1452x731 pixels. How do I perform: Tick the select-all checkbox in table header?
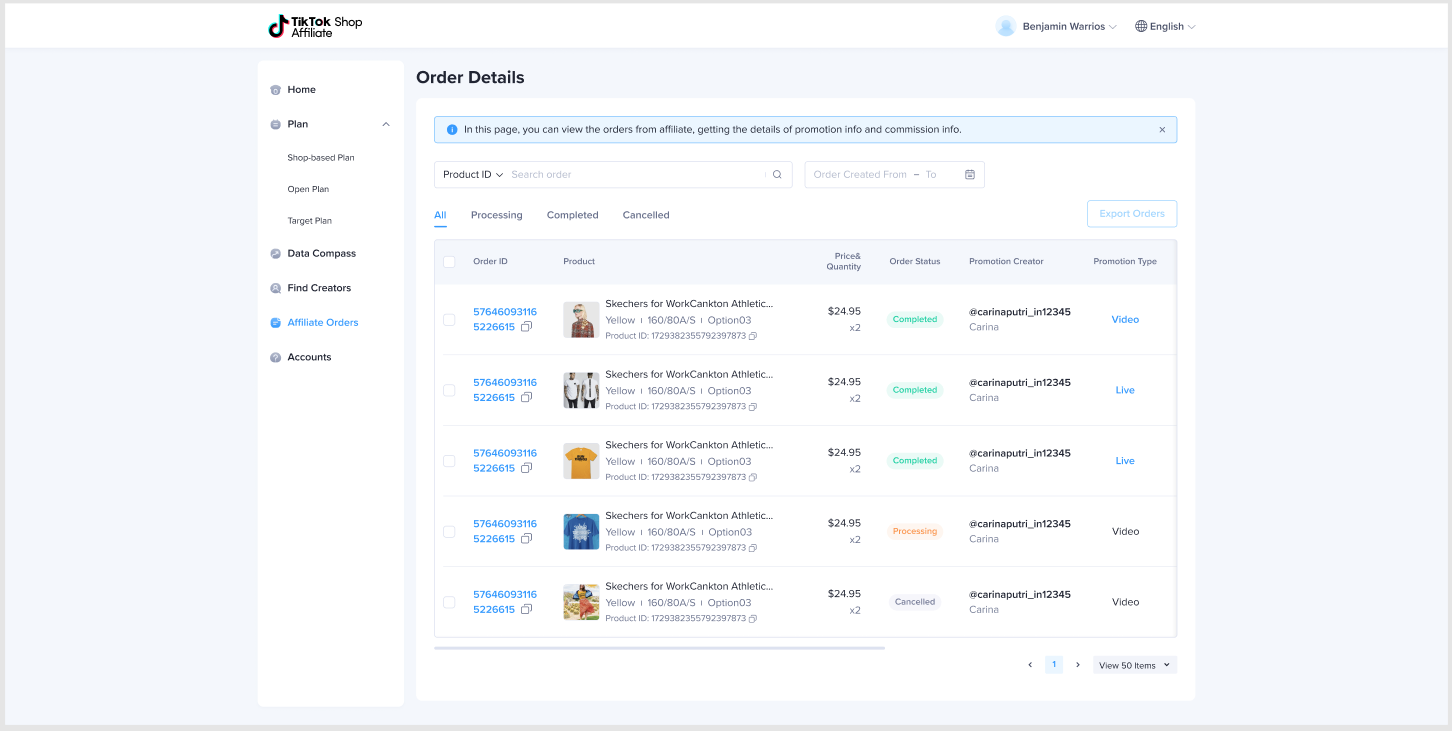[x=449, y=262]
